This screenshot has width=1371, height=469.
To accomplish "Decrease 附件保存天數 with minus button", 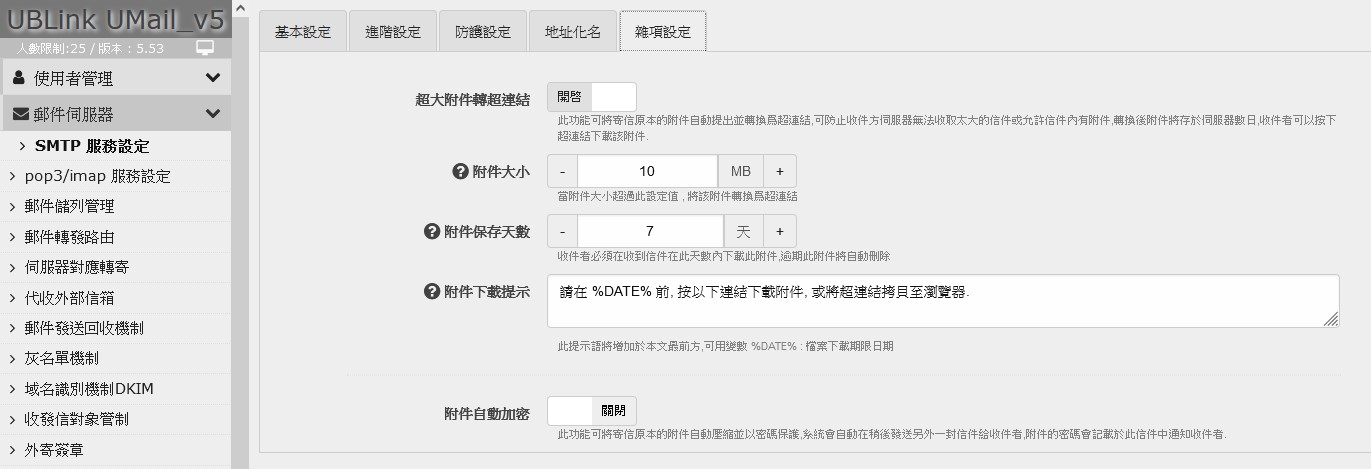I will pos(562,231).
